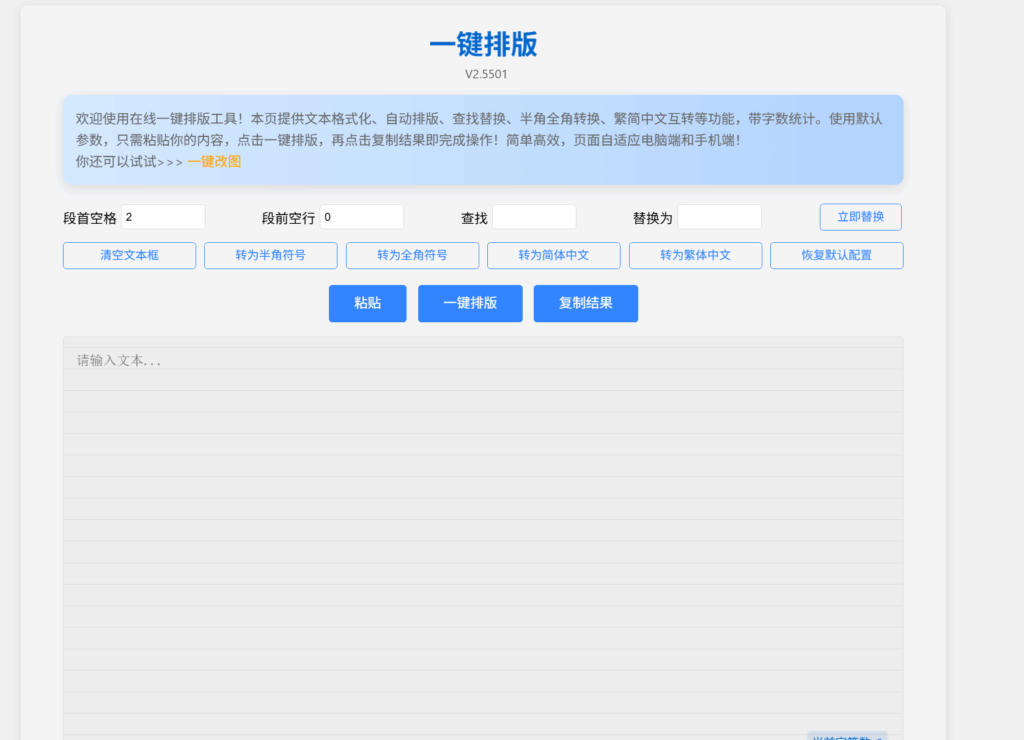The height and width of the screenshot is (740, 1024).
Task: Click the 一键排版 page title
Action: [483, 44]
